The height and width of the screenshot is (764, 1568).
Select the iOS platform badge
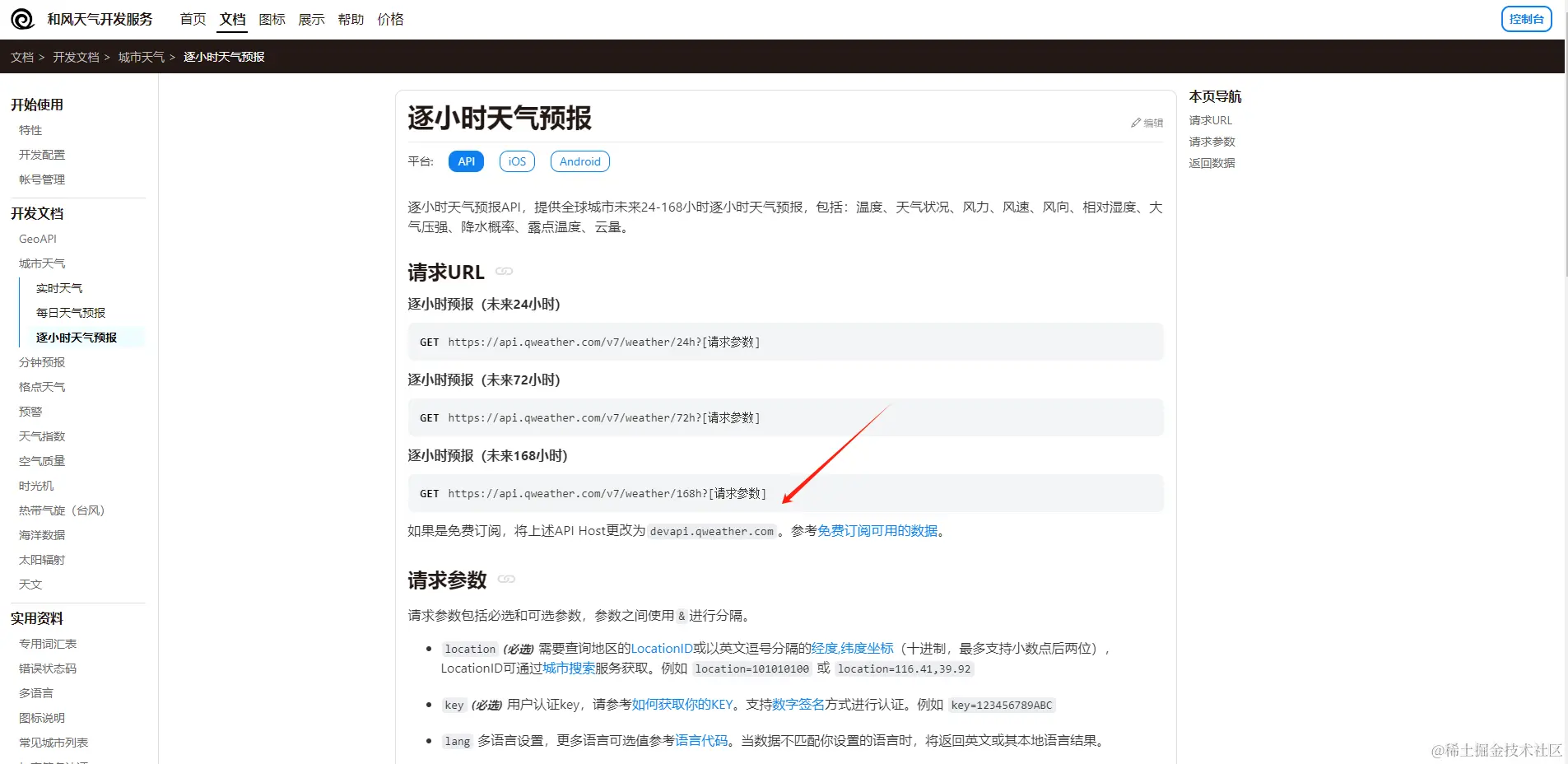coord(516,161)
